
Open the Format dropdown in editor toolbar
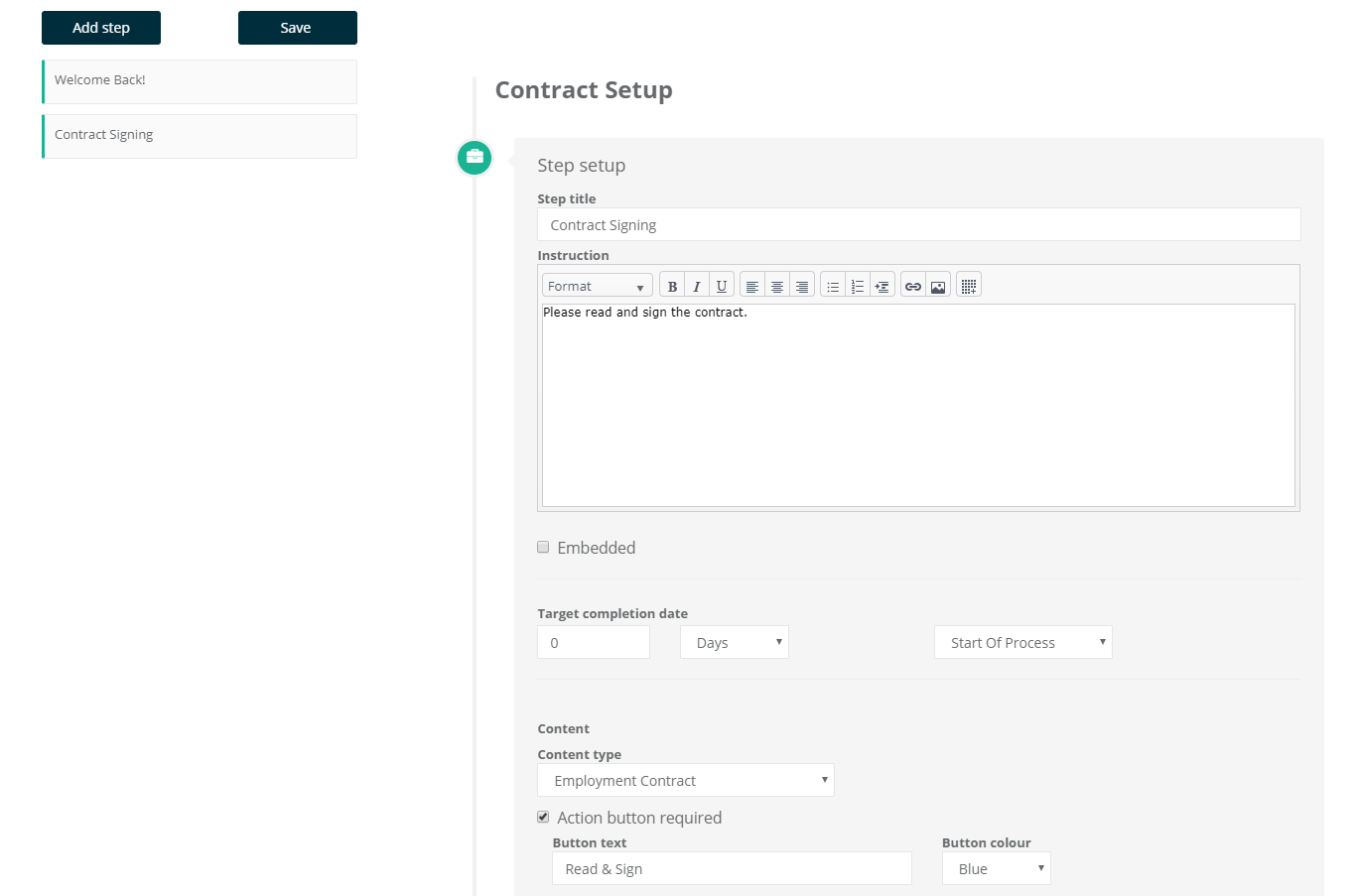click(598, 286)
